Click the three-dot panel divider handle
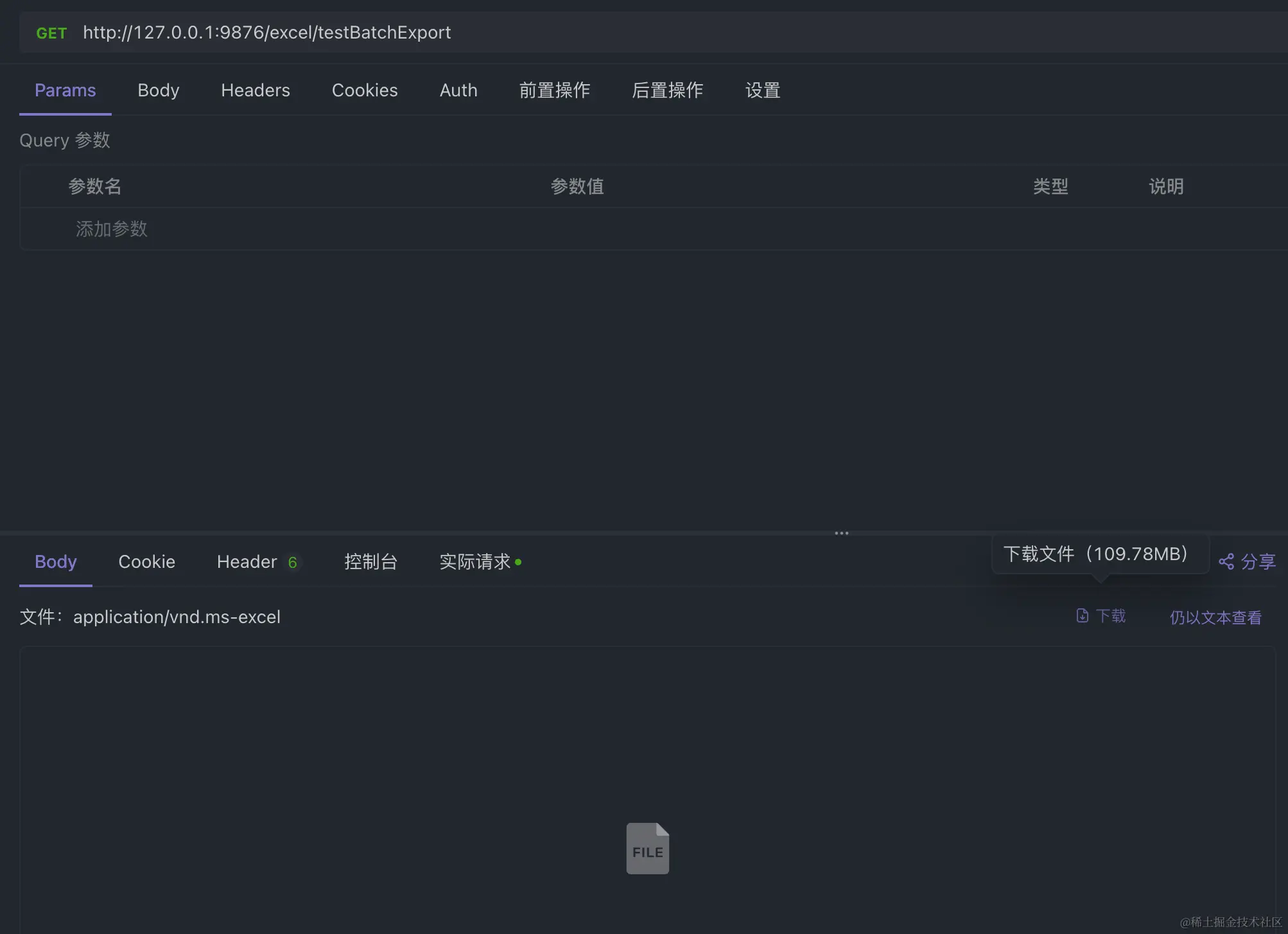This screenshot has height=934, width=1288. [x=841, y=533]
